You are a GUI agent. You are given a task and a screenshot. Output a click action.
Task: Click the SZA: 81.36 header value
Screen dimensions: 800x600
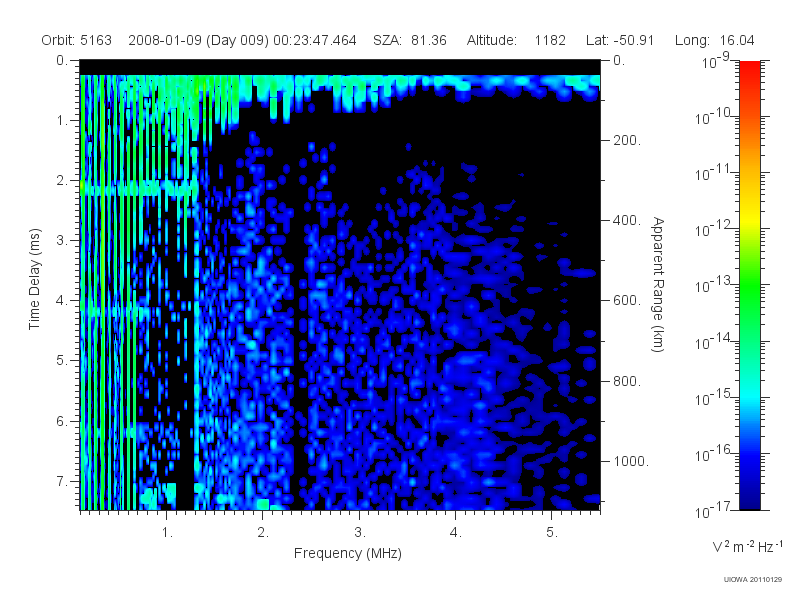[x=410, y=40]
